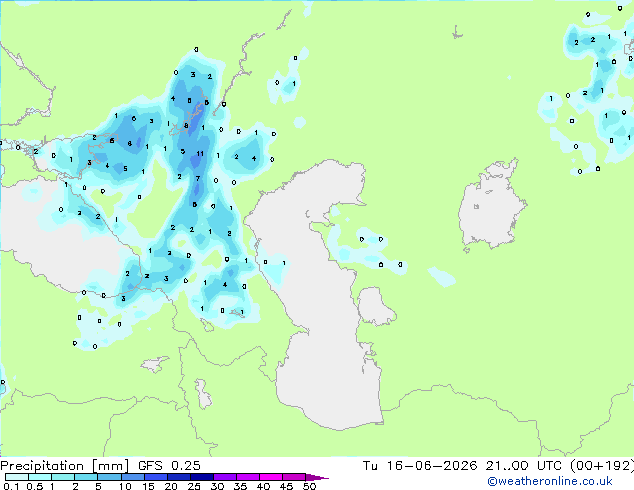
Task: Choose the 20–25 mm legend color swatch
Action: point(179,477)
